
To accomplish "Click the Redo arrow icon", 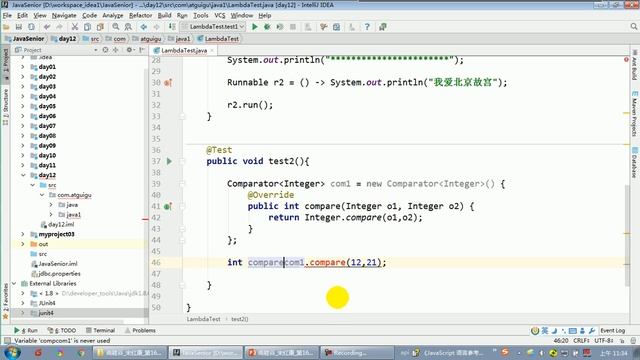I will 60,27.
